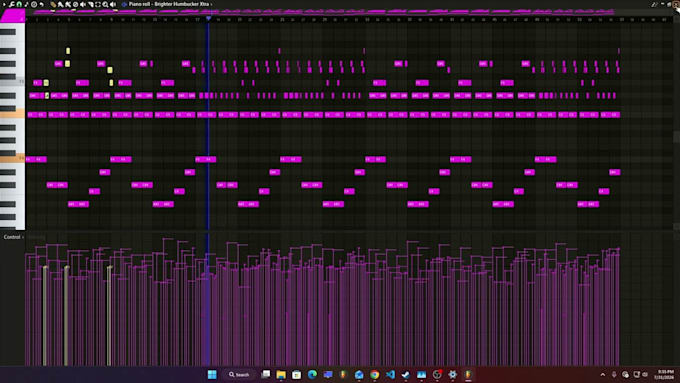This screenshot has height=383, width=680.
Task: Click the circular icon after the stamp icon
Action: (x=34, y=4)
